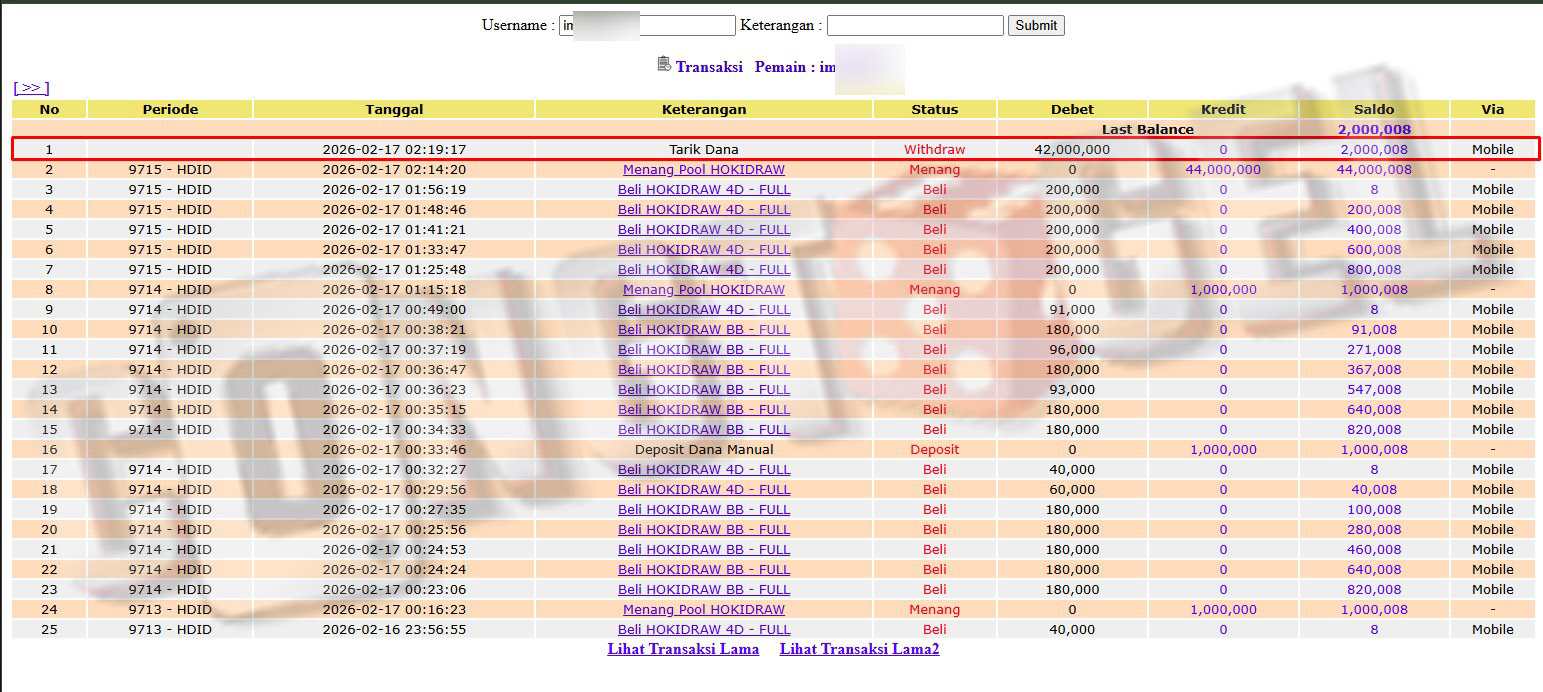
Task: Click the Keterangan text input field
Action: point(914,26)
